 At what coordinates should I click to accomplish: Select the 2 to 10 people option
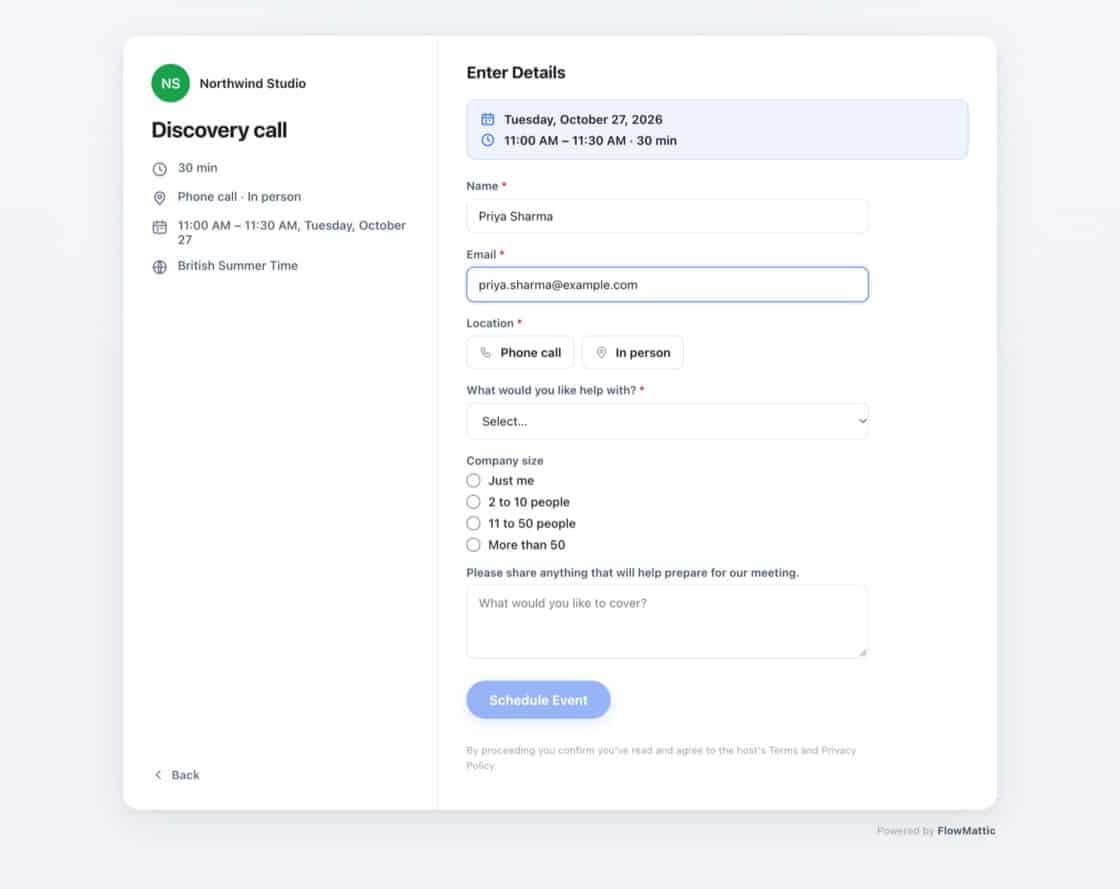473,502
